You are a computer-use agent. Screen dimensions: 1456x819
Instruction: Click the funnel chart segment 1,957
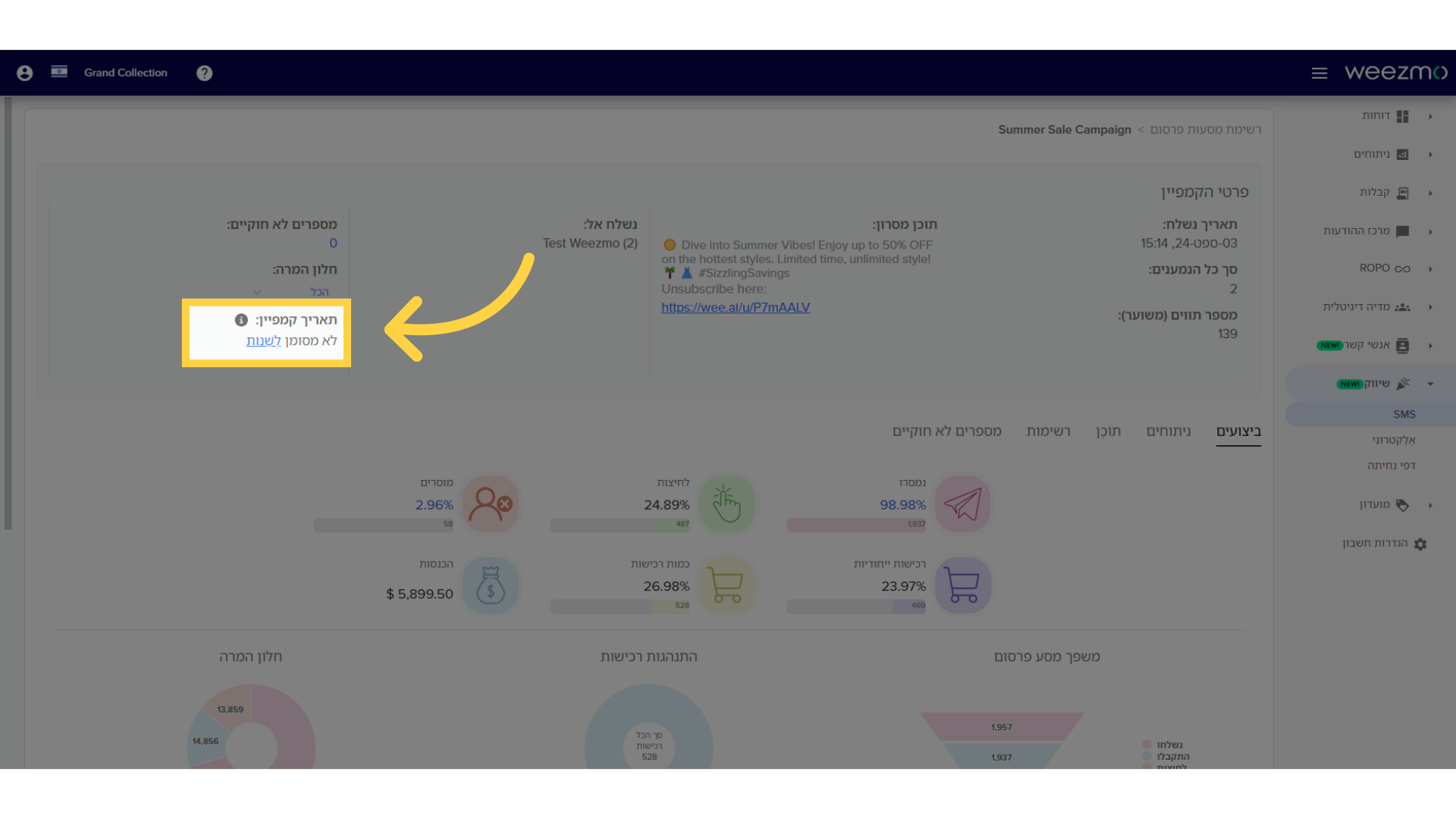[x=1002, y=726]
